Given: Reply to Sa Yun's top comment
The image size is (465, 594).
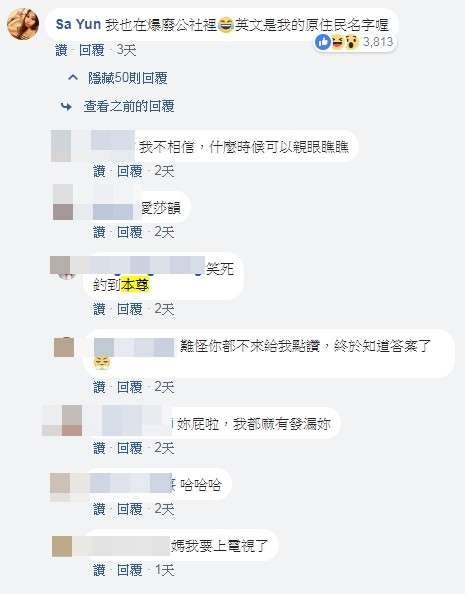Looking at the screenshot, I should [x=91, y=50].
